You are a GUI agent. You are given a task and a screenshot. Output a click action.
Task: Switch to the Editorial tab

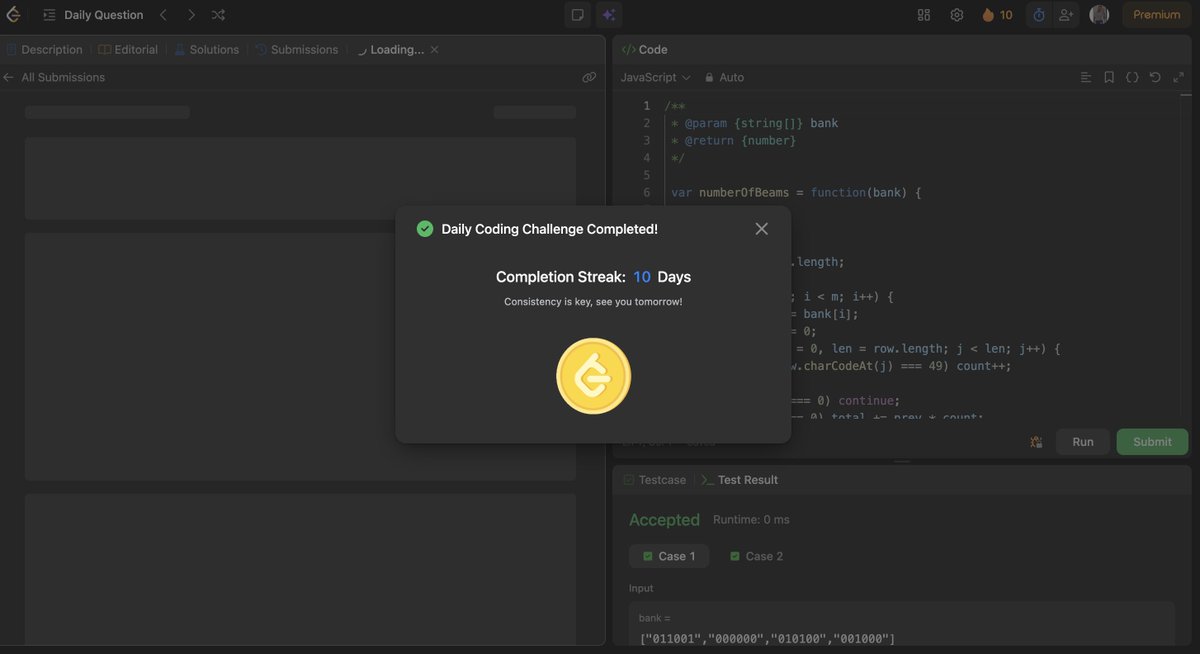point(128,49)
